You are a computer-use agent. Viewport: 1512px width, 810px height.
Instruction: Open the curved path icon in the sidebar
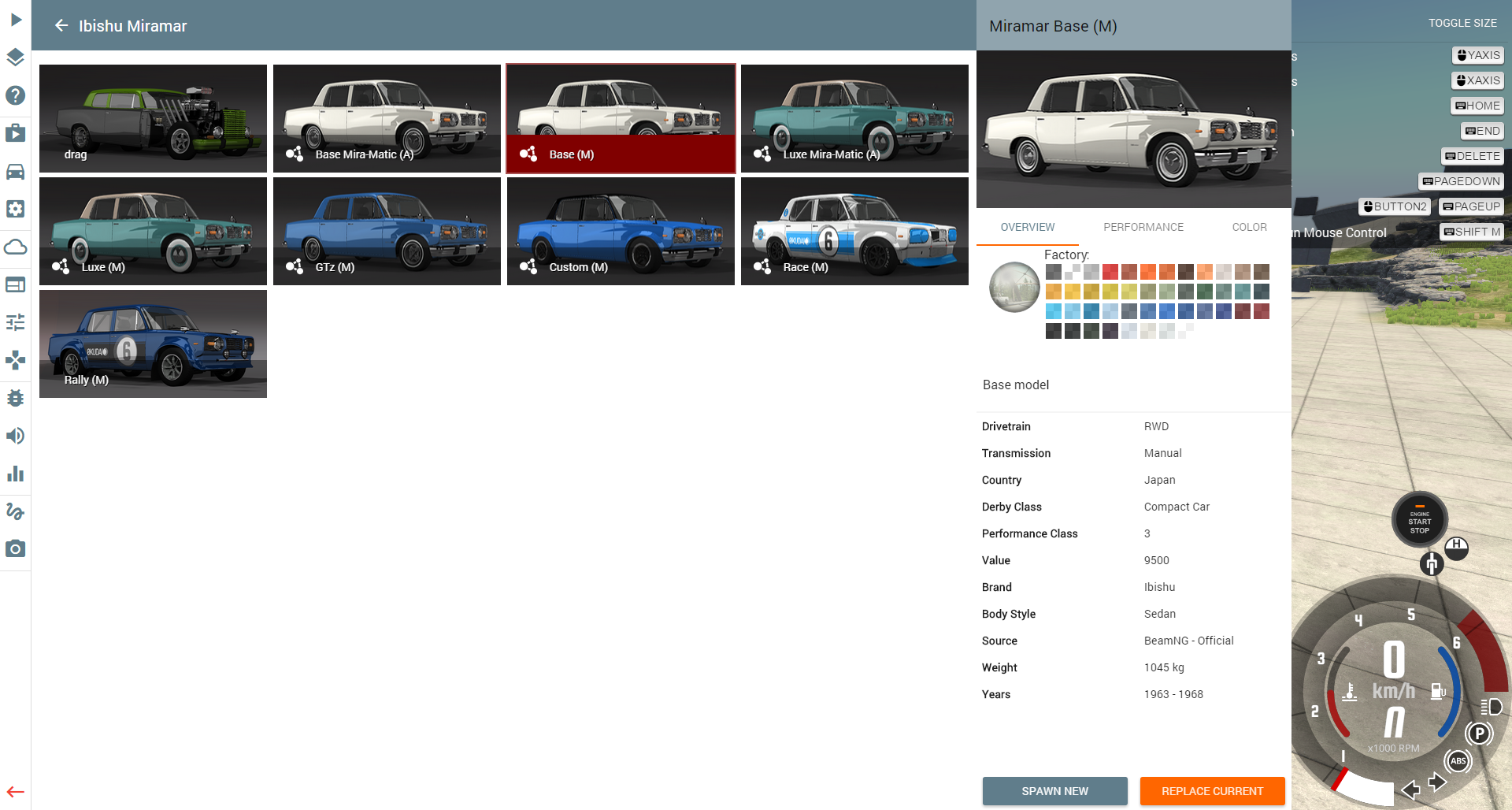coord(16,511)
